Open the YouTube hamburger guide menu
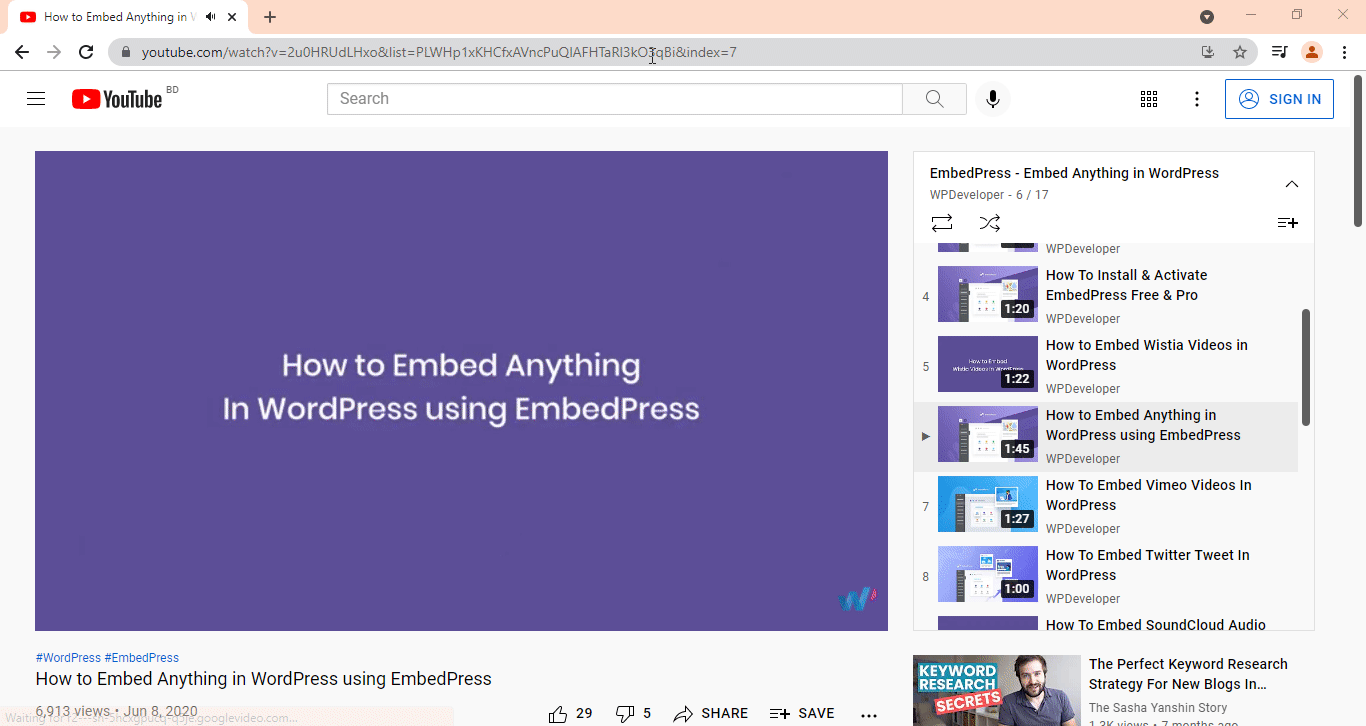The height and width of the screenshot is (726, 1366). click(36, 99)
